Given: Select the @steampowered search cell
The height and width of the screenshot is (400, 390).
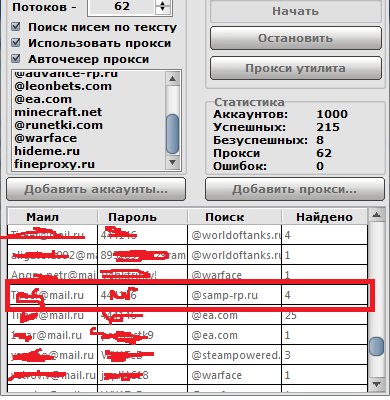Looking at the screenshot, I should point(235,355).
